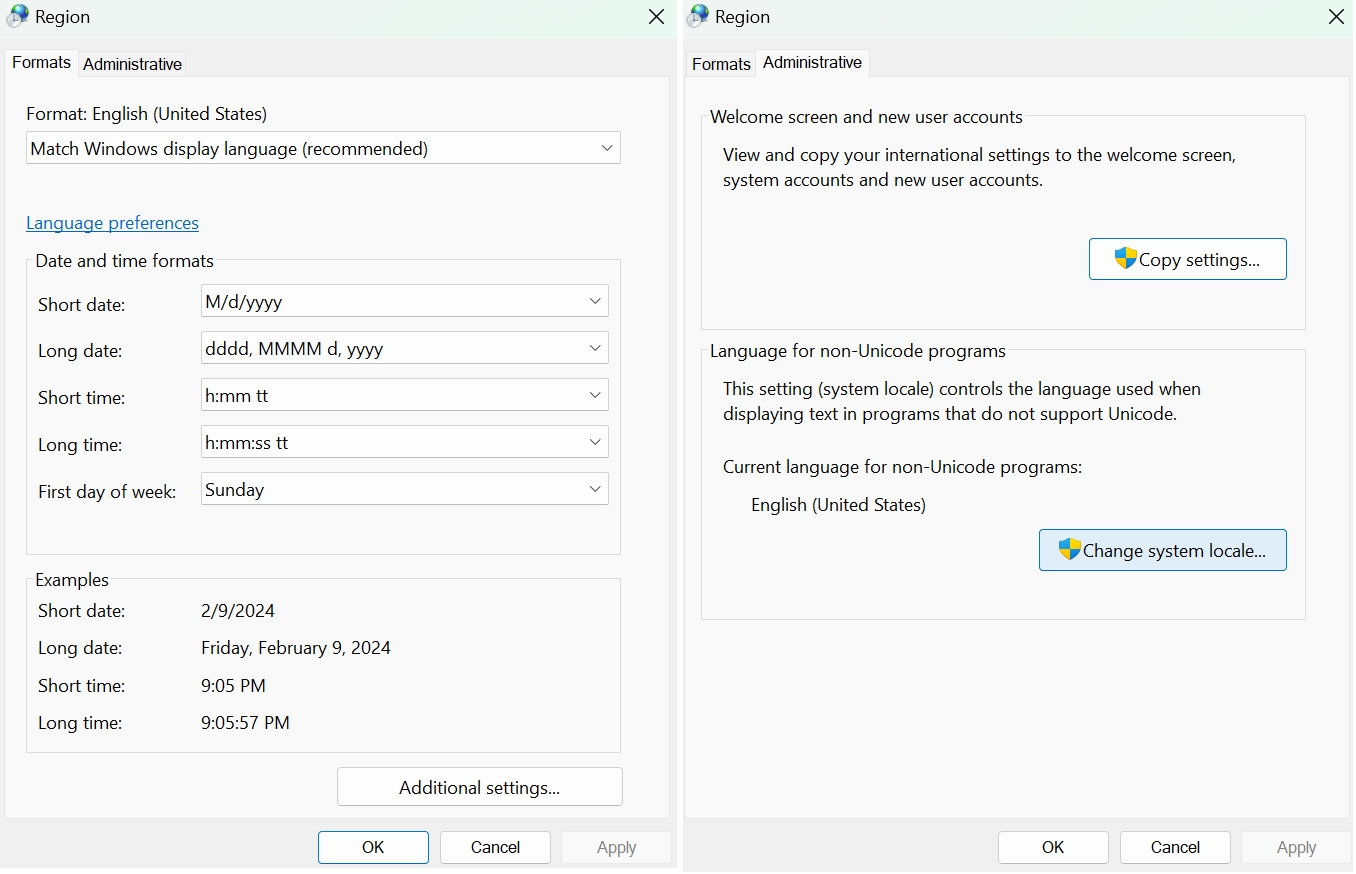This screenshot has width=1356, height=874.
Task: Click the example short time 9:05 PM
Action: click(233, 685)
